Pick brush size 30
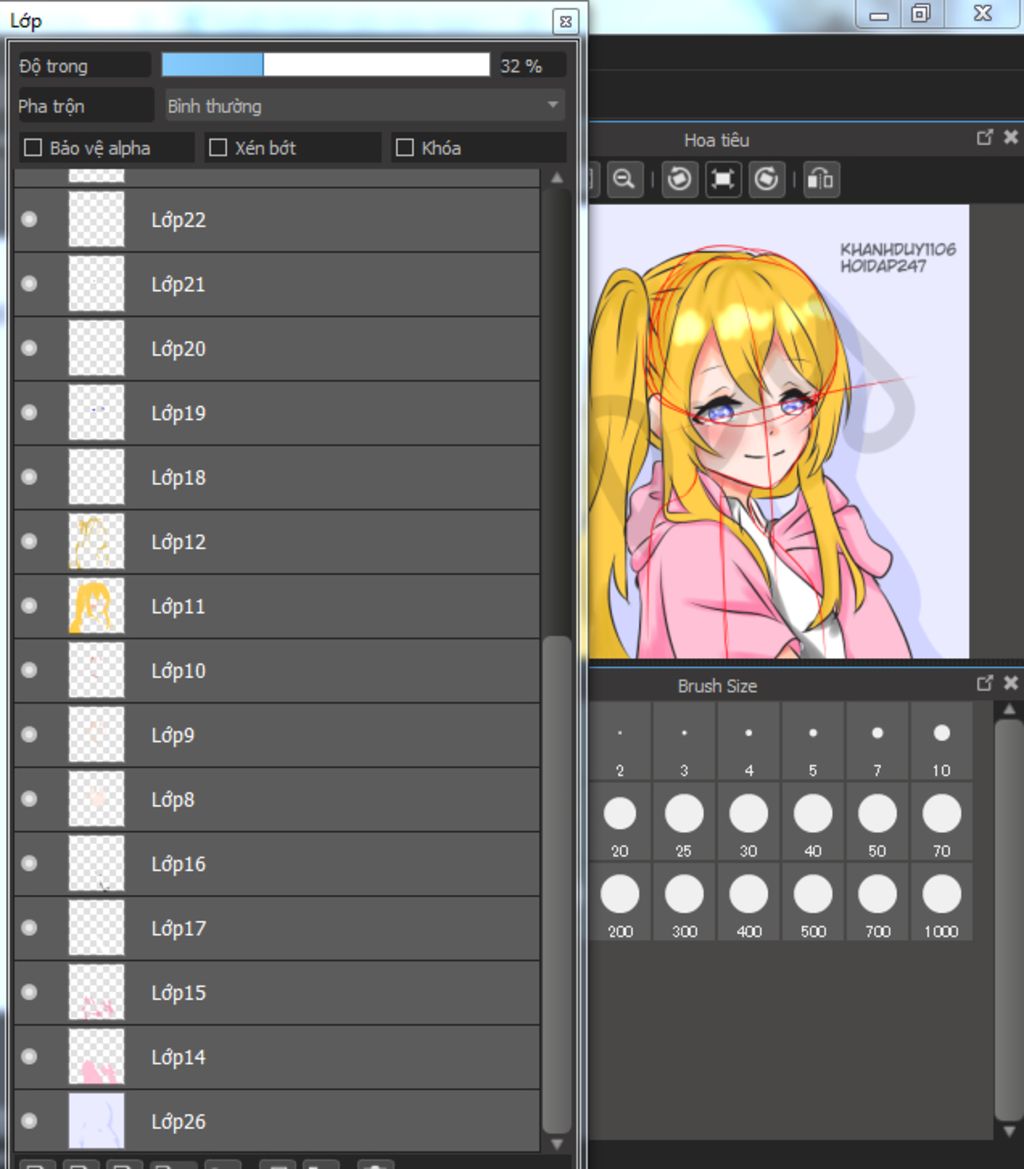 tap(748, 822)
